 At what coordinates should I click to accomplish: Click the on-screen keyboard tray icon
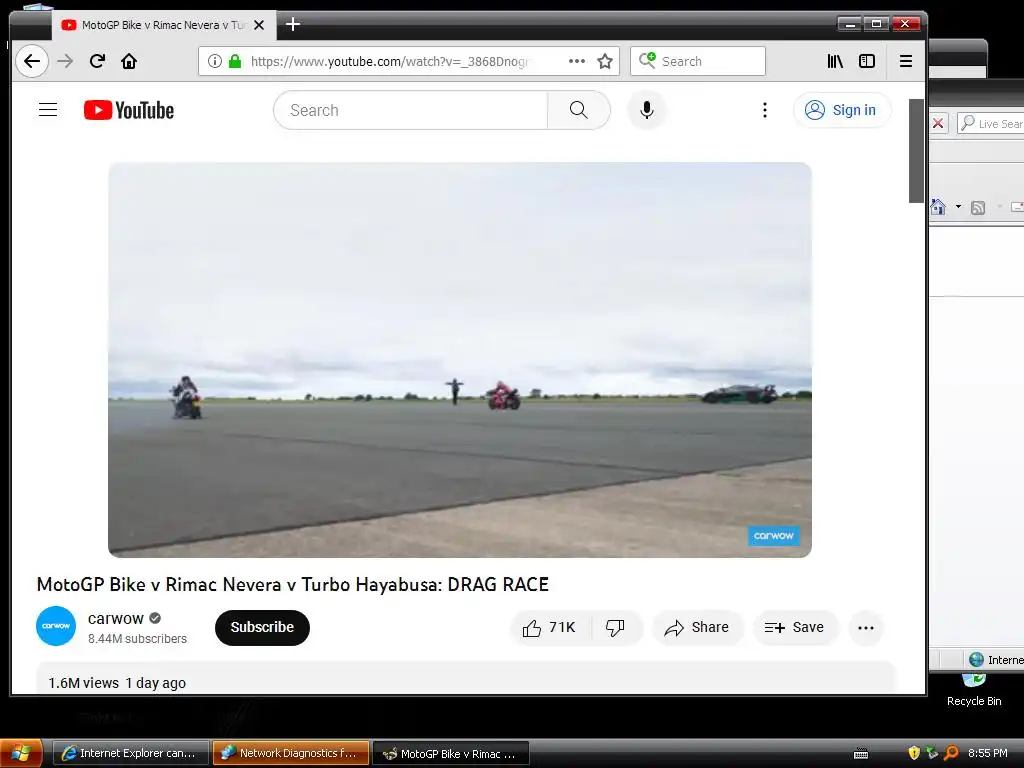861,754
